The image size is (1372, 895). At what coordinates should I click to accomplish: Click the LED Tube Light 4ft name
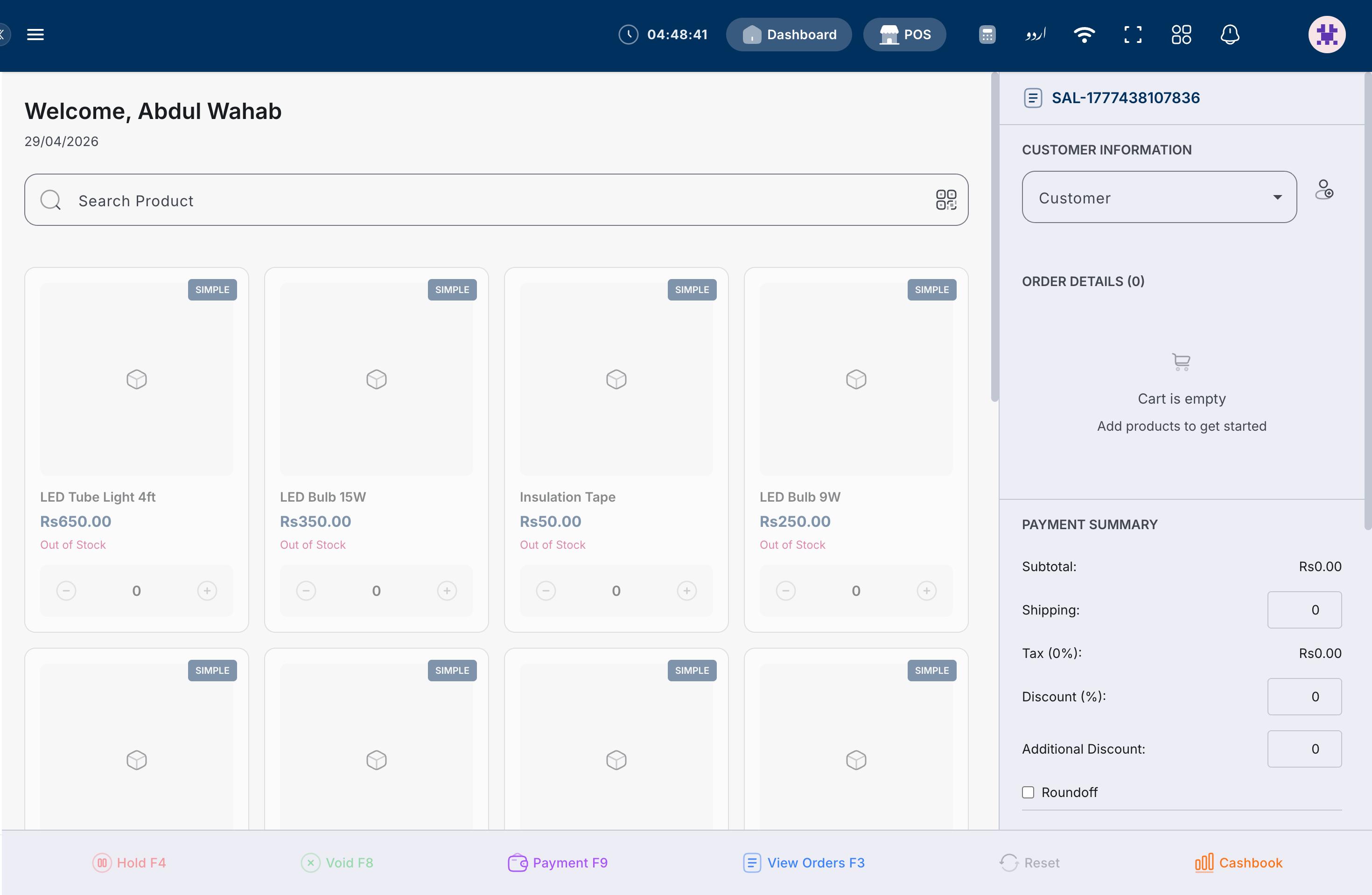[98, 497]
